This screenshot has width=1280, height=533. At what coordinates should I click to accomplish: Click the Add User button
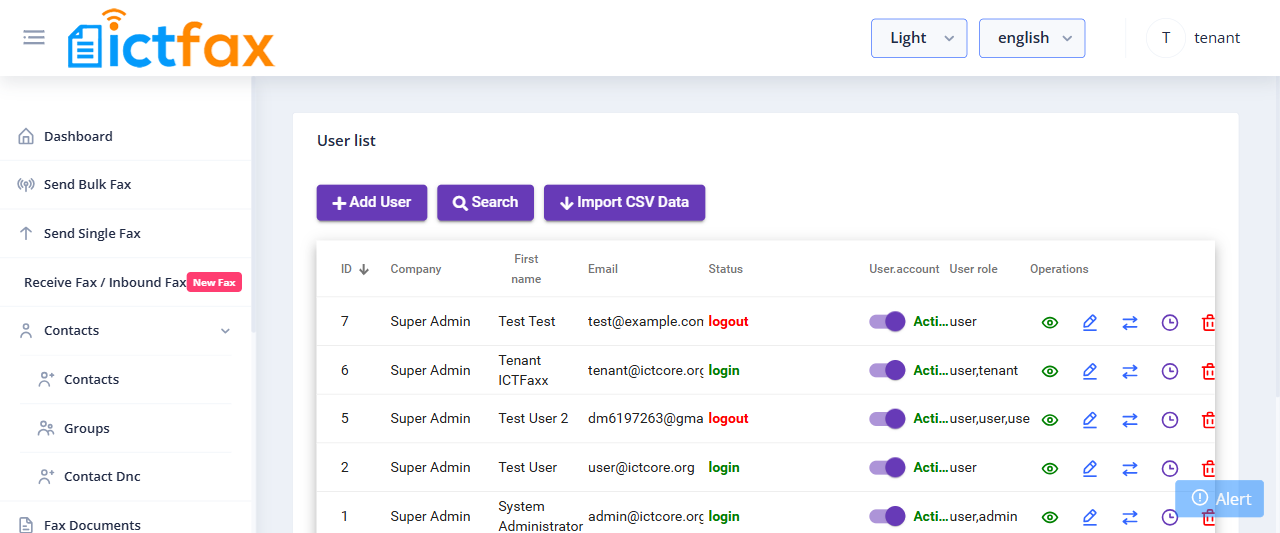click(x=372, y=202)
